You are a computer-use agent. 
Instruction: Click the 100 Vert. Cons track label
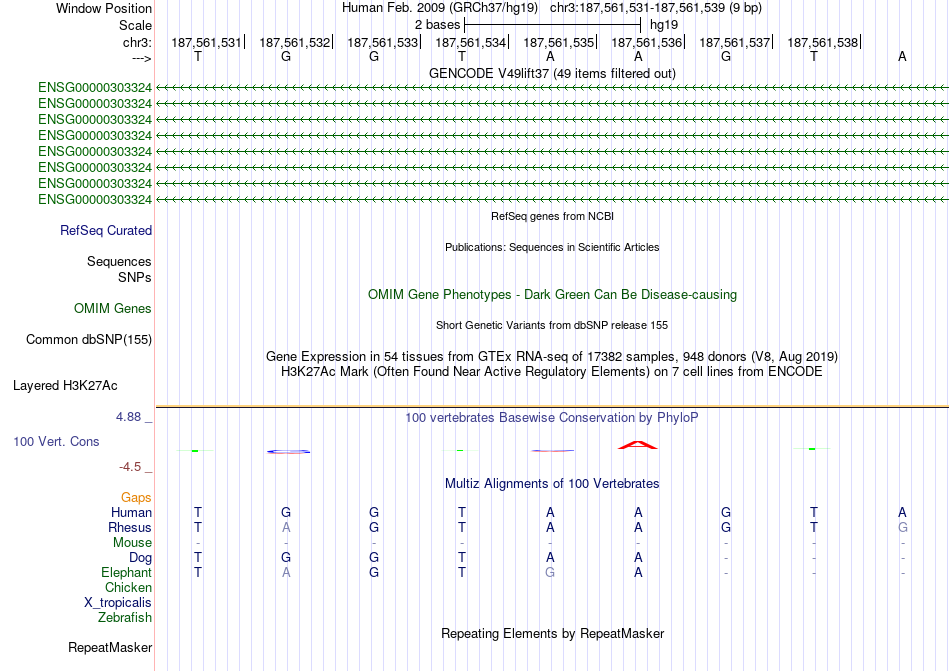56,441
